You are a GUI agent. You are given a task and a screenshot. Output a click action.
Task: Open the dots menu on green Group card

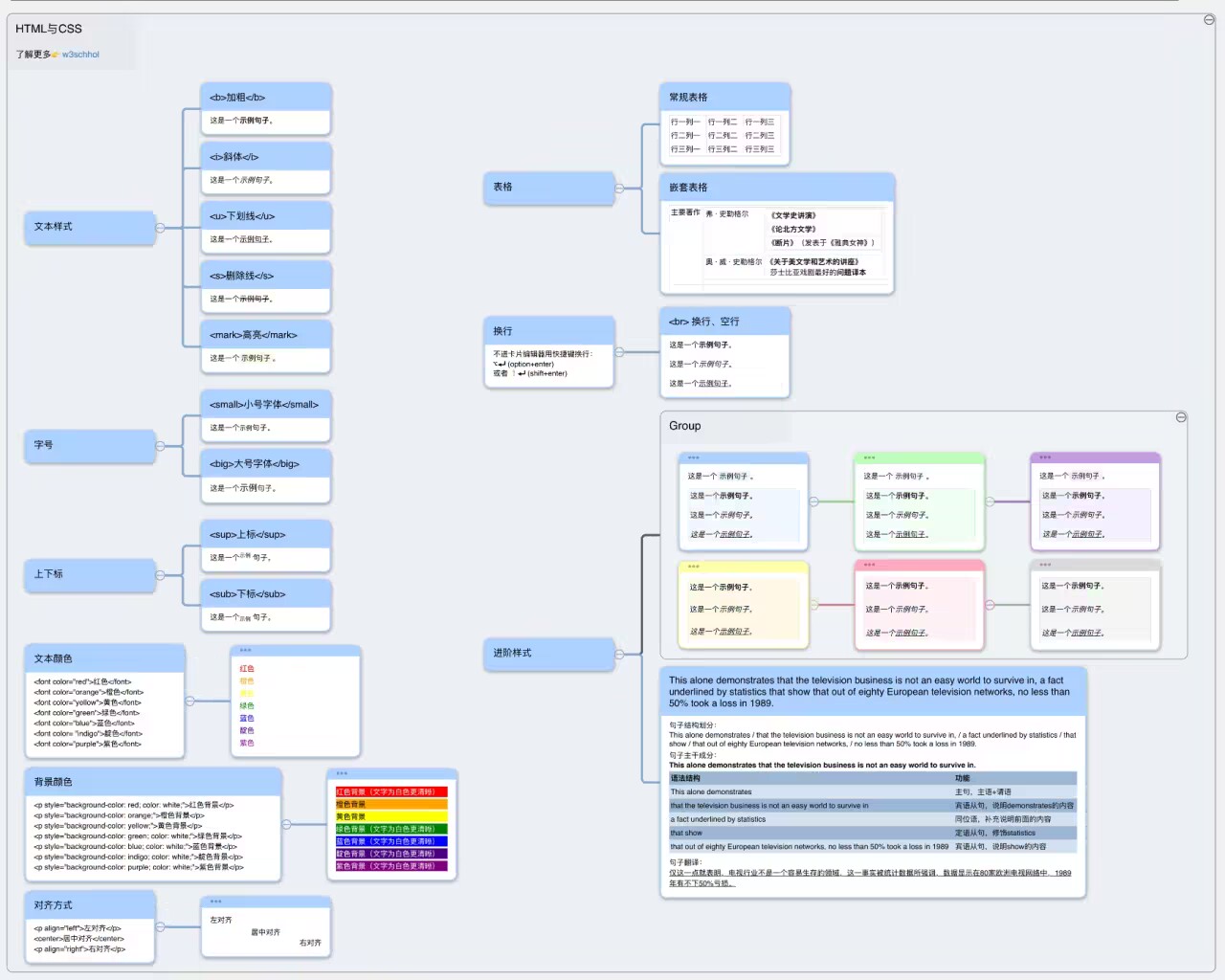coord(869,457)
